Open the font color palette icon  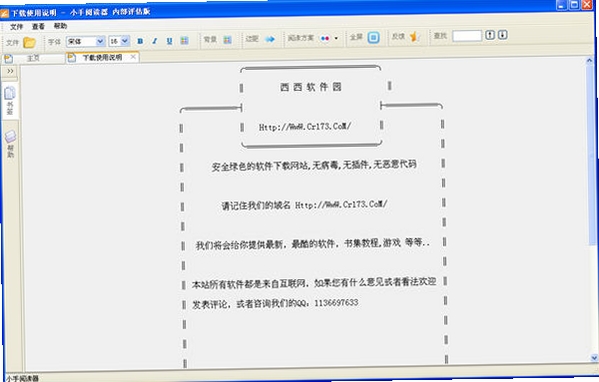pos(184,40)
